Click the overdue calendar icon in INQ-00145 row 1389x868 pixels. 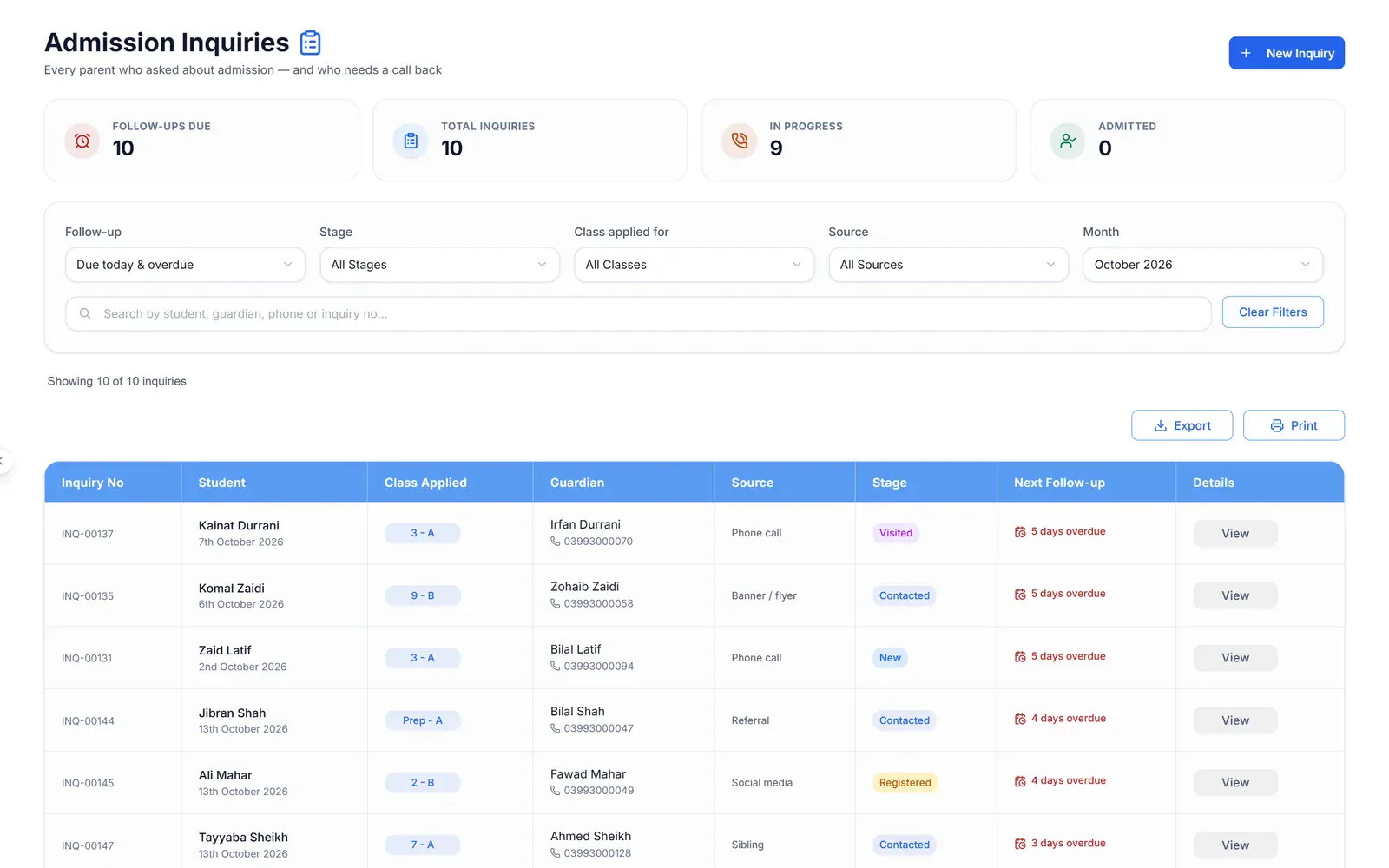pyautogui.click(x=1020, y=782)
